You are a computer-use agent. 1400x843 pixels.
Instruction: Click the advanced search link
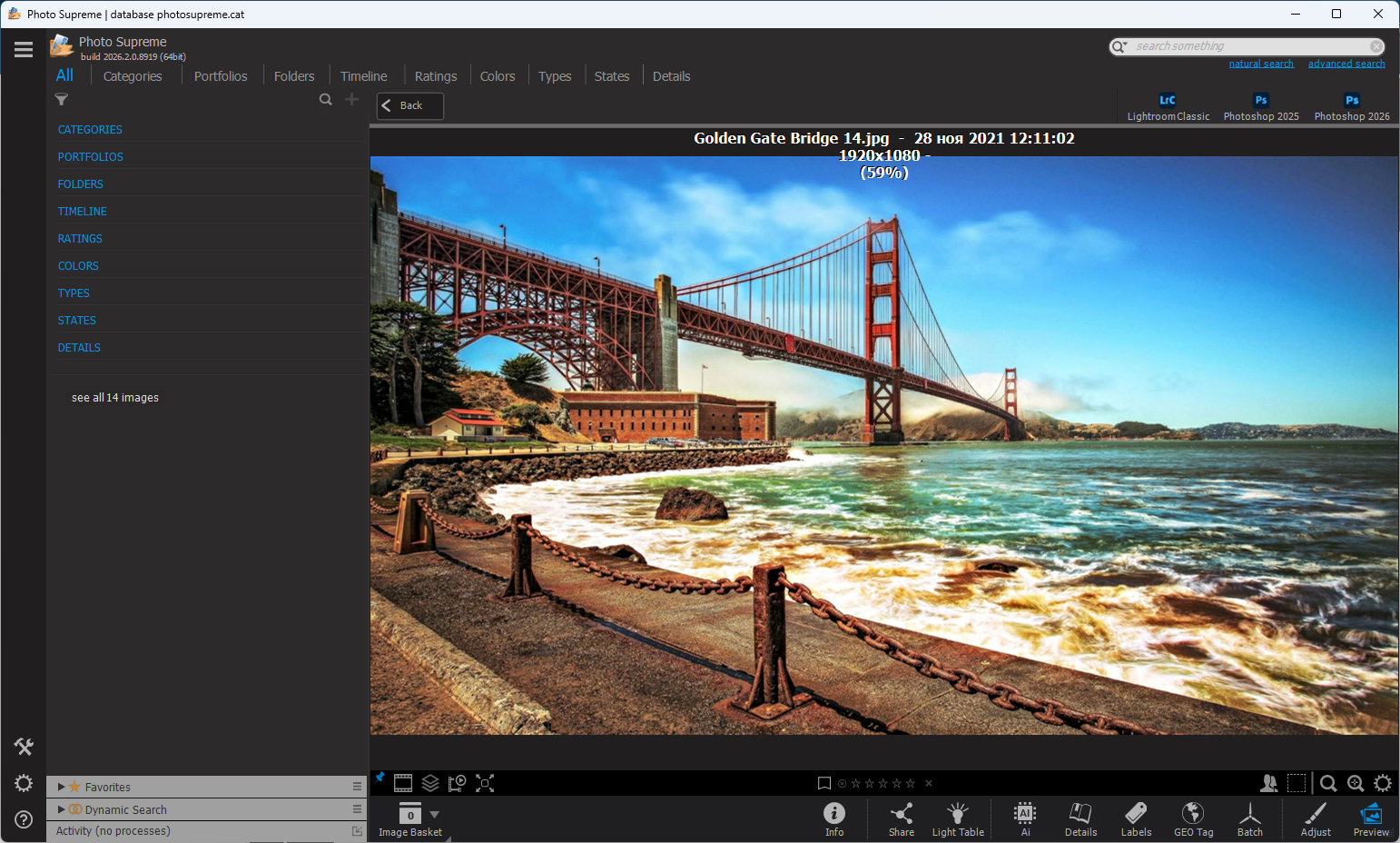[x=1346, y=64]
